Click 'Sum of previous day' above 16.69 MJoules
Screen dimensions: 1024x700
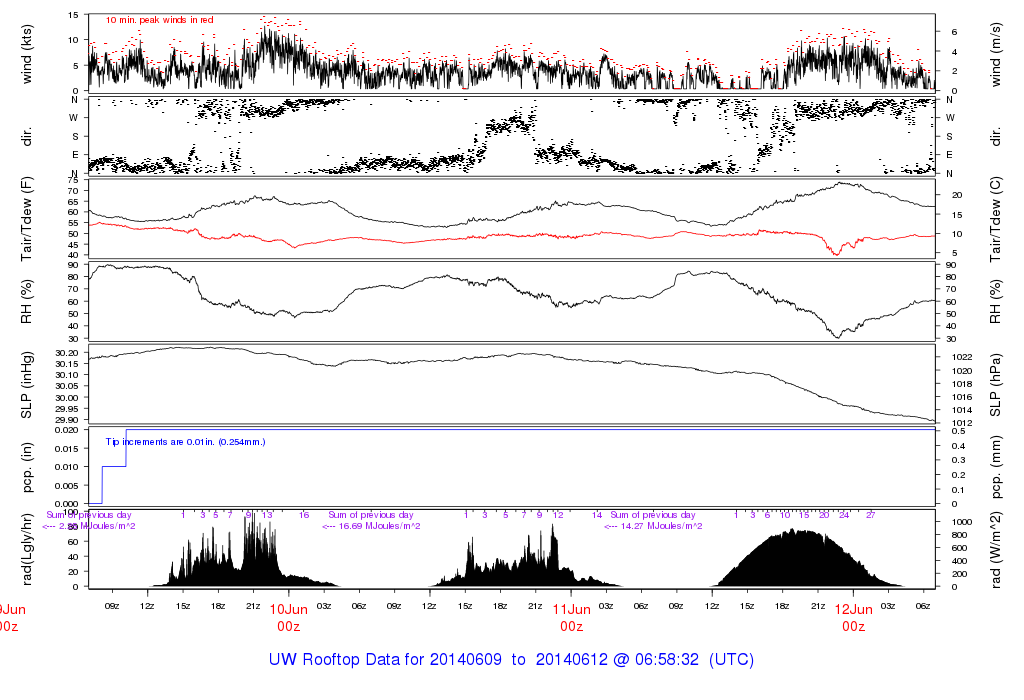tap(370, 515)
